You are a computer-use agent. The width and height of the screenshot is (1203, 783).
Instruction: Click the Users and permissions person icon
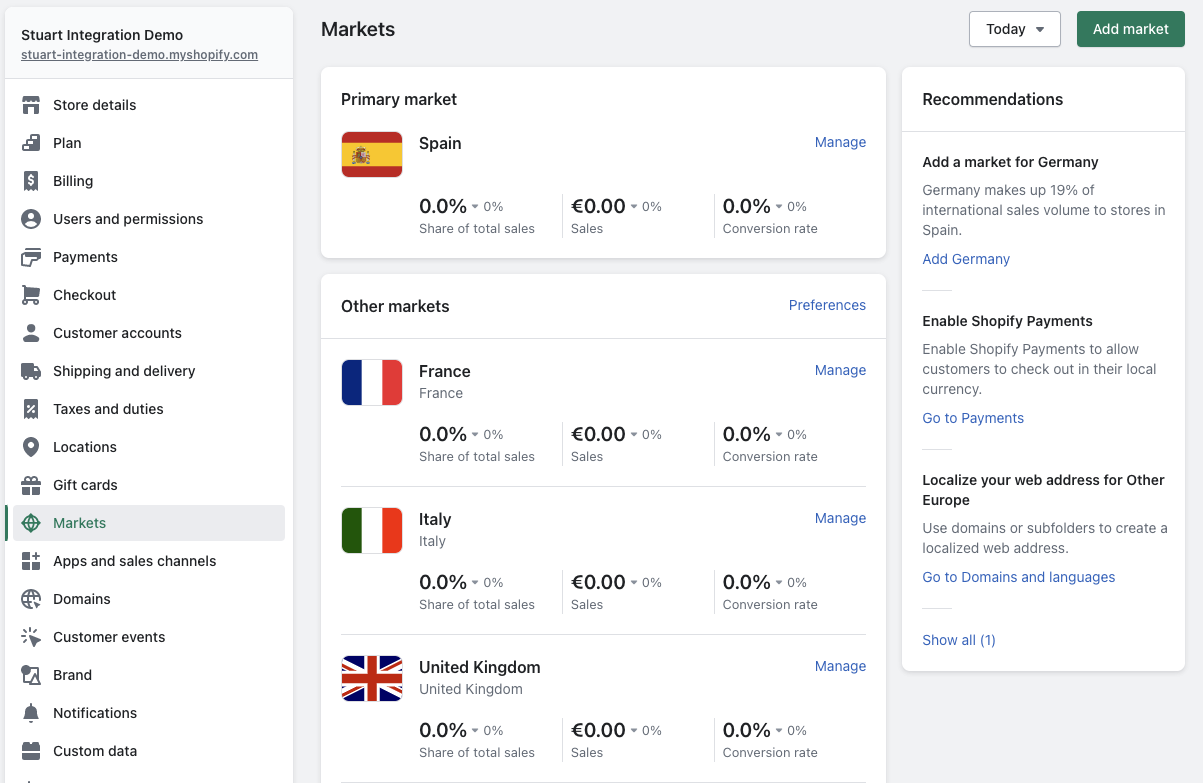click(x=31, y=219)
